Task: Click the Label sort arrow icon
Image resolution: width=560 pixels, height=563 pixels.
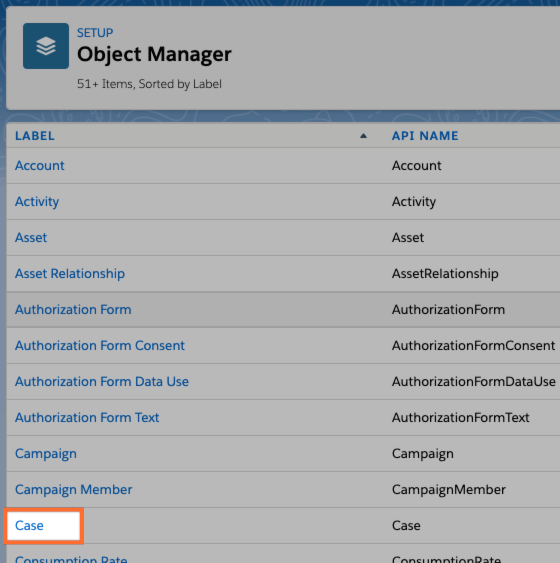Action: pyautogui.click(x=363, y=136)
